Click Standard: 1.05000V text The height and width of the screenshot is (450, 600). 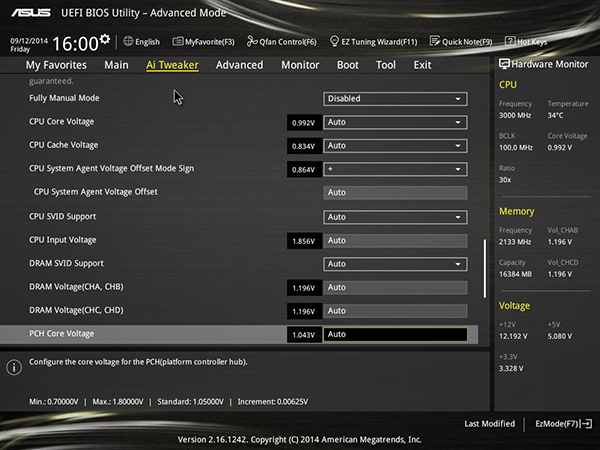pos(190,402)
